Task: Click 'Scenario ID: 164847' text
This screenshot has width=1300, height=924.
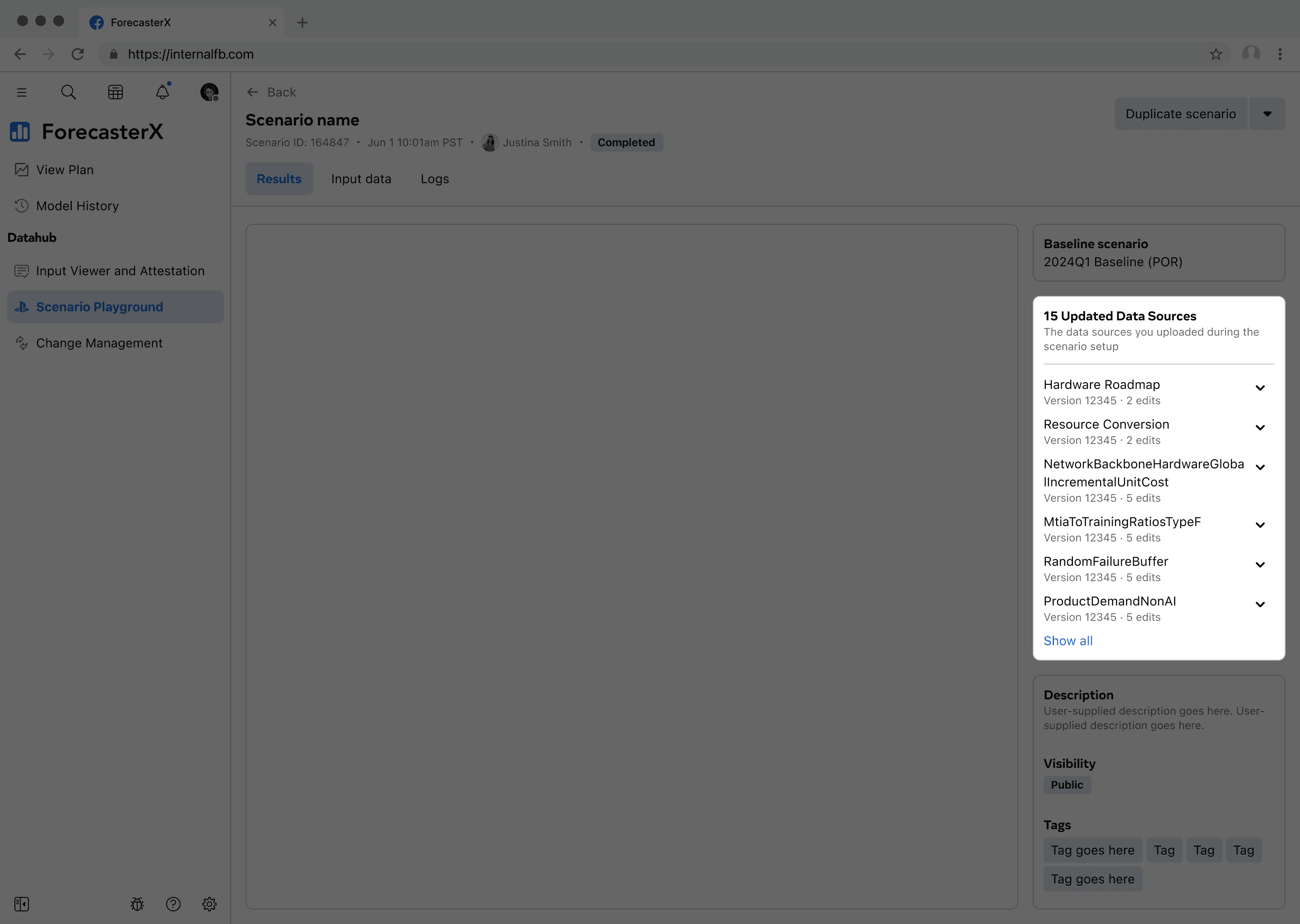Action: coord(297,142)
